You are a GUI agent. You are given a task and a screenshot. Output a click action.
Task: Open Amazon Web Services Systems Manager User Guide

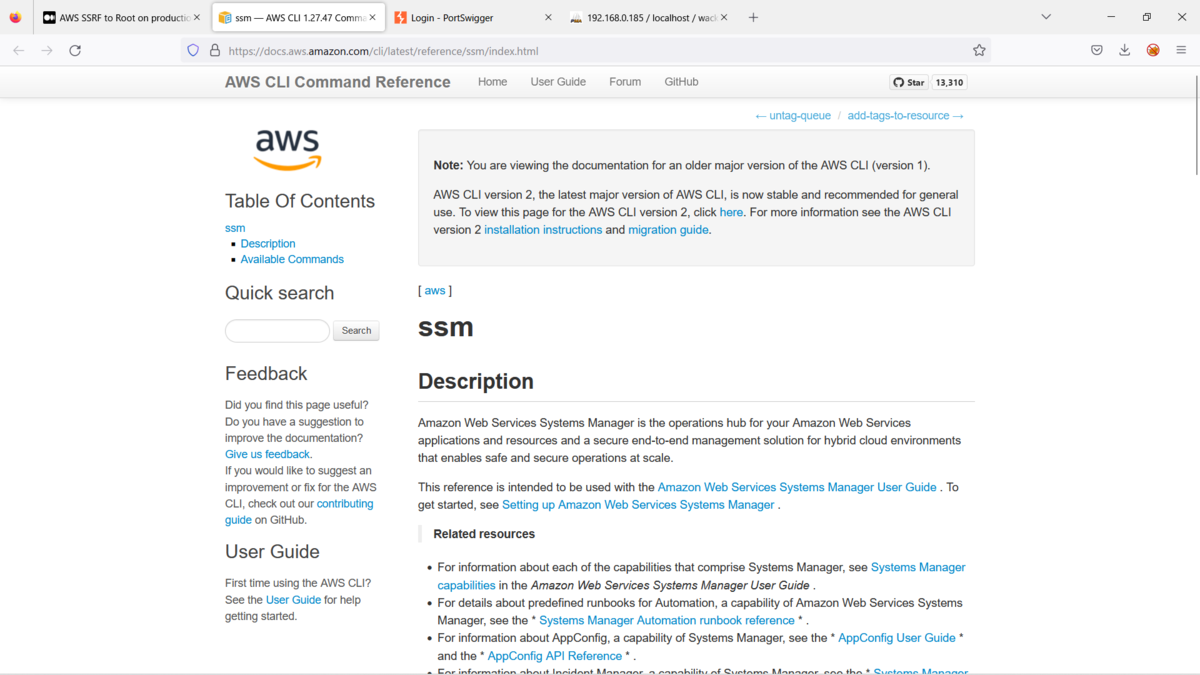coord(797,487)
